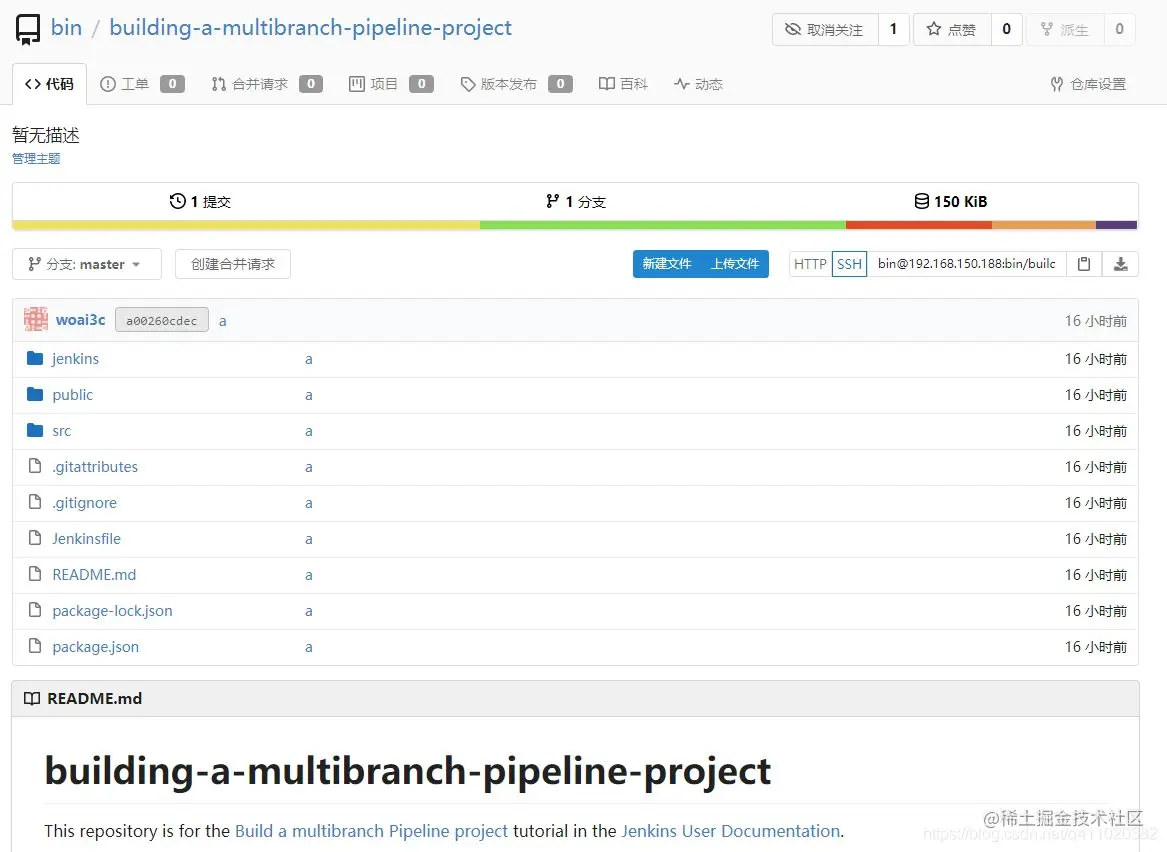Image resolution: width=1167 pixels, height=852 pixels.
Task: Click the storage icon next to 150 KiB
Action: (921, 201)
